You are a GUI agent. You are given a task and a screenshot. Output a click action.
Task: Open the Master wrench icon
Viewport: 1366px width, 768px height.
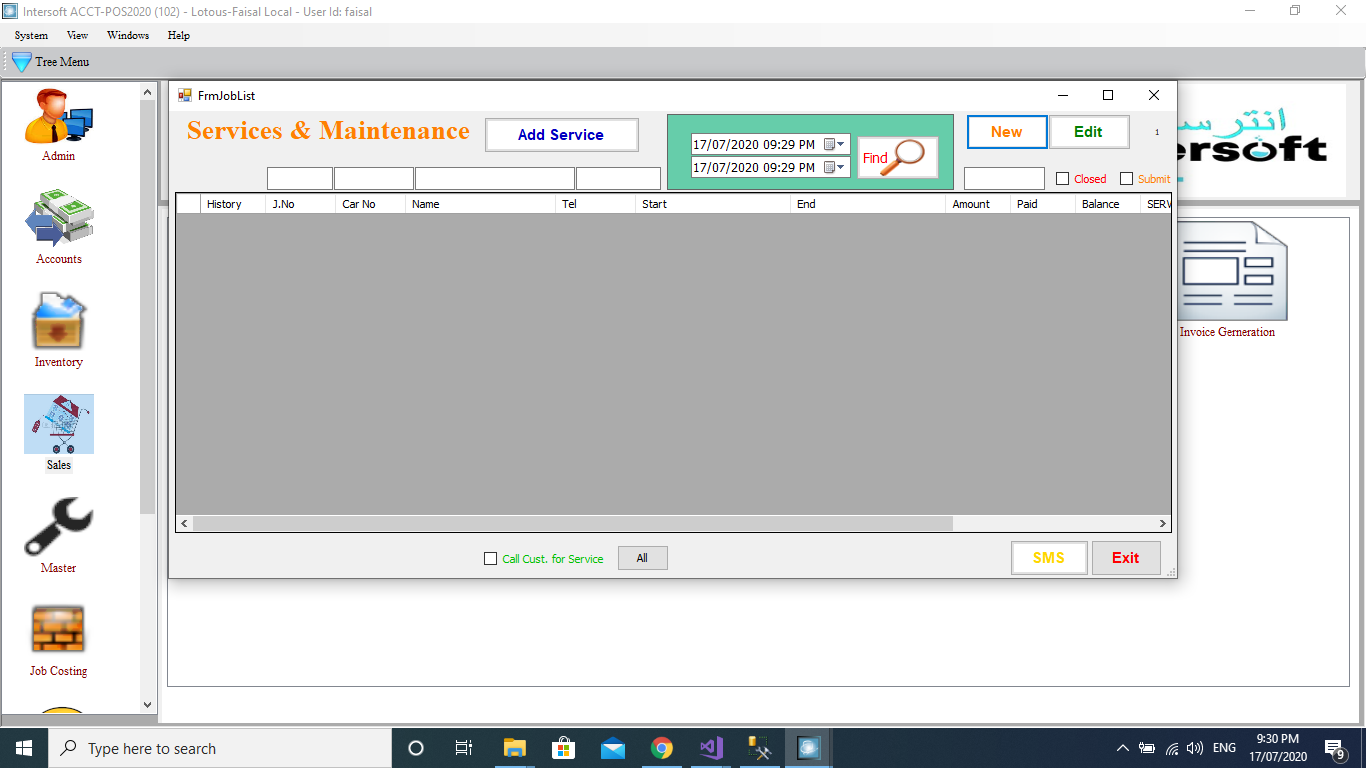58,528
